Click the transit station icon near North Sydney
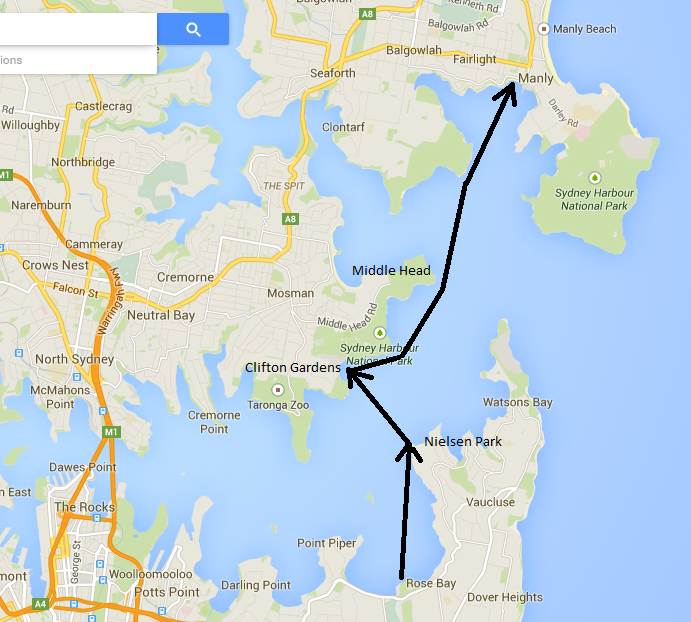Viewport: 691px width, 622px height. tap(77, 377)
